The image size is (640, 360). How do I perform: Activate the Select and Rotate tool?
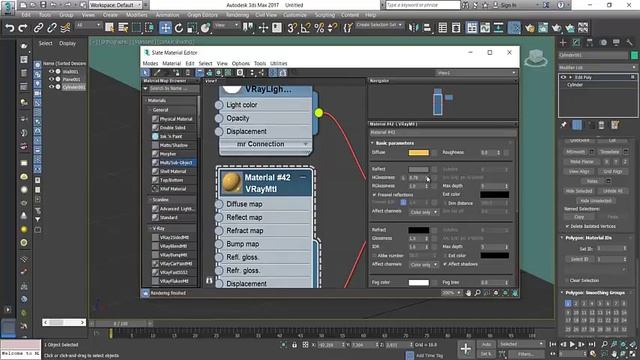pyautogui.click(x=178, y=28)
